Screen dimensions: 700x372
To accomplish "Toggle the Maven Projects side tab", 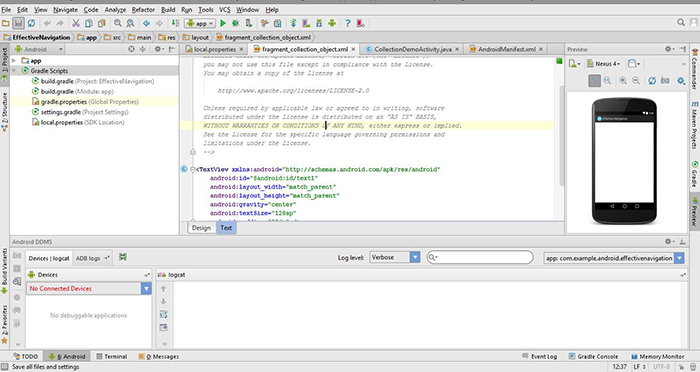I will 695,126.
